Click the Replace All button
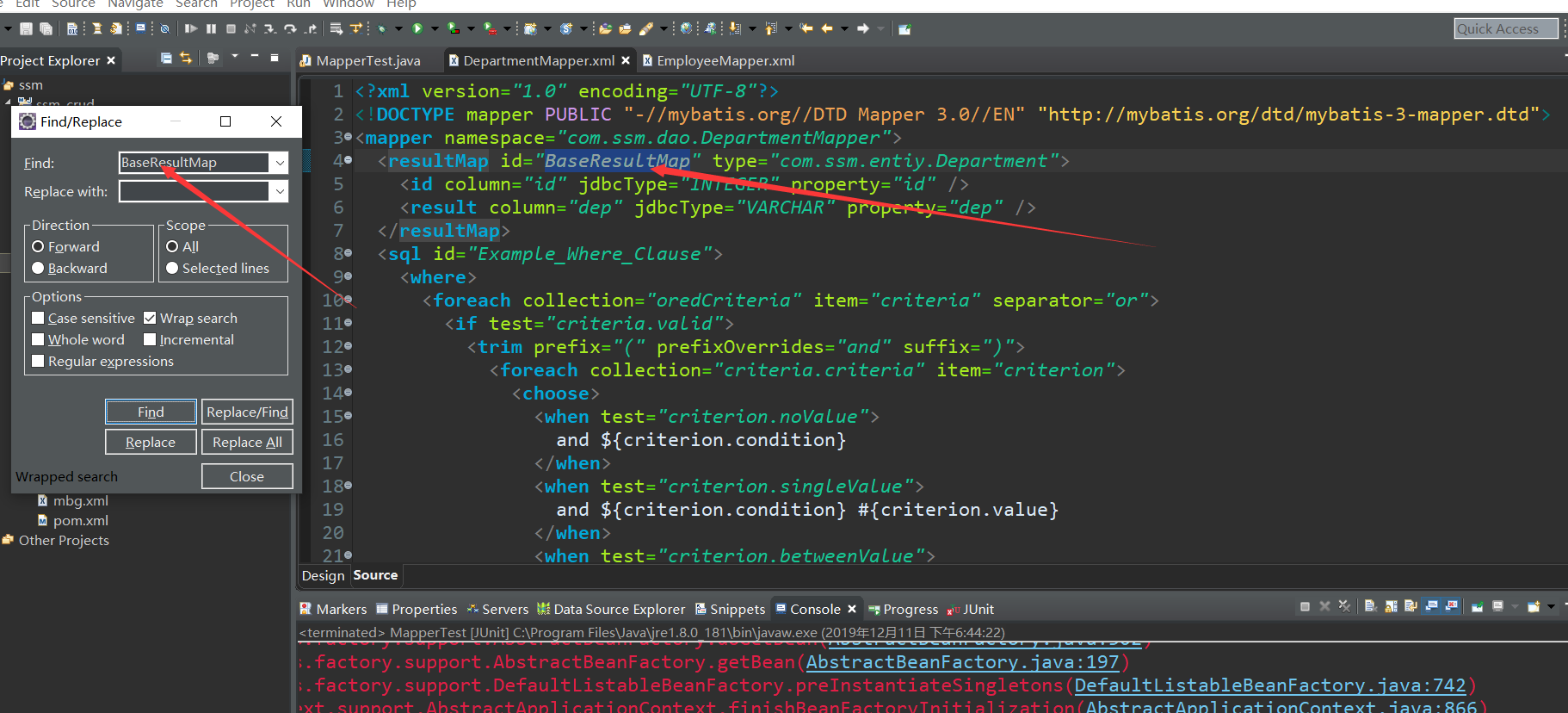Screen dimensions: 1568x713 247,442
